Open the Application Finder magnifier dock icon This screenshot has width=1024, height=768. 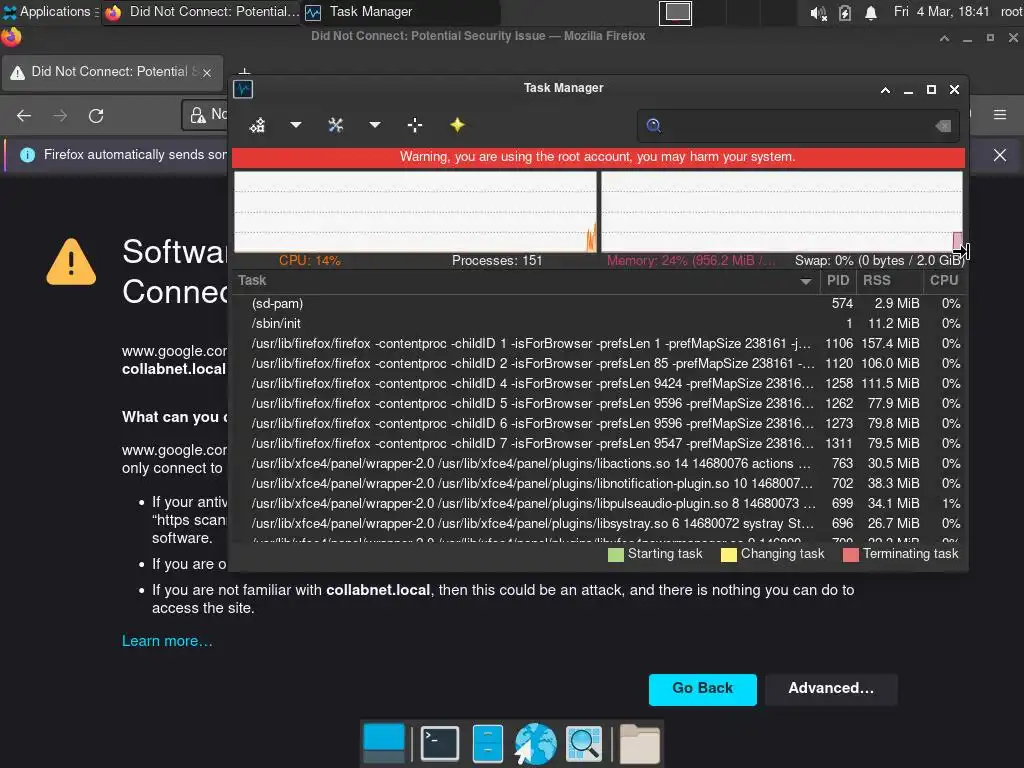coord(583,743)
